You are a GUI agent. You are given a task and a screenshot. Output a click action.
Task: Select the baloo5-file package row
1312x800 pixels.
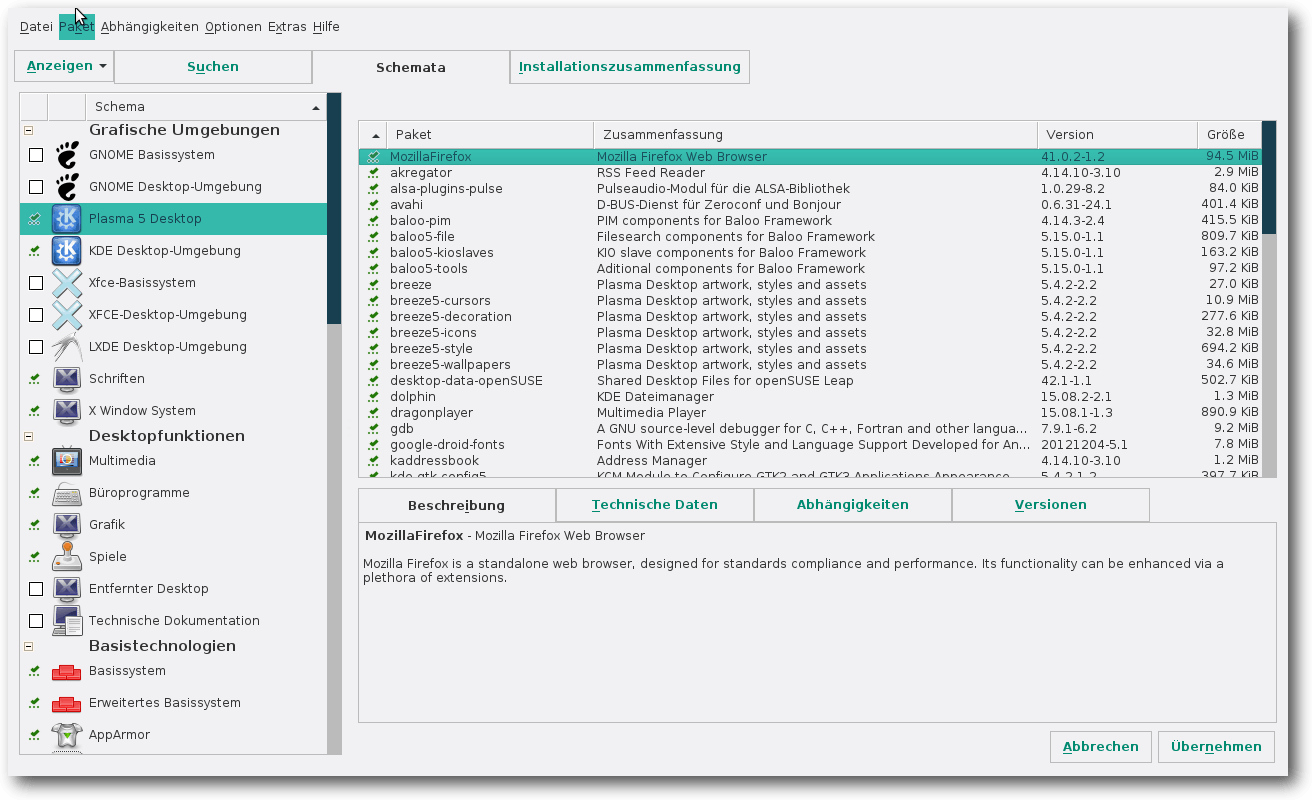810,237
